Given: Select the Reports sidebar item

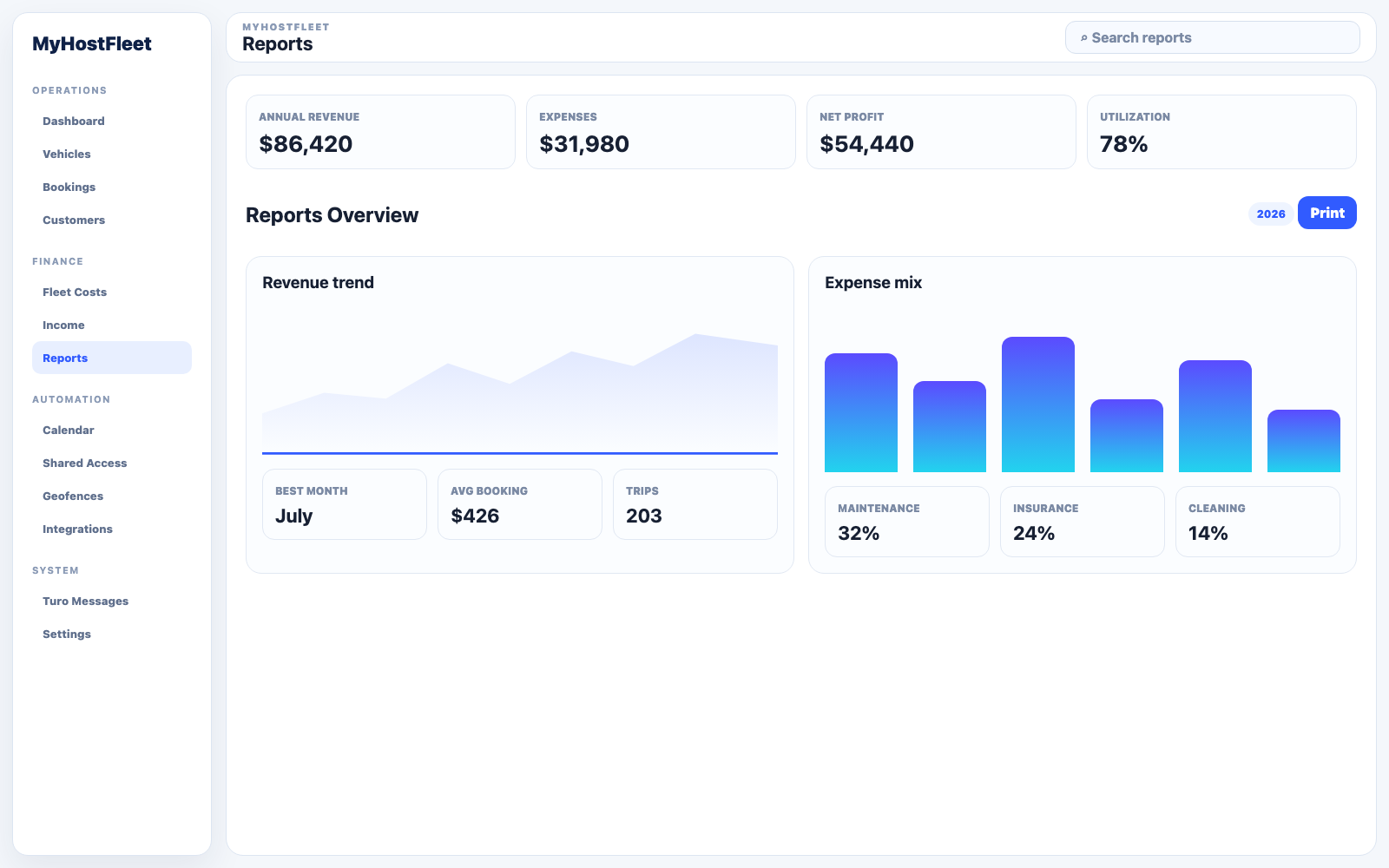Looking at the screenshot, I should (x=112, y=358).
